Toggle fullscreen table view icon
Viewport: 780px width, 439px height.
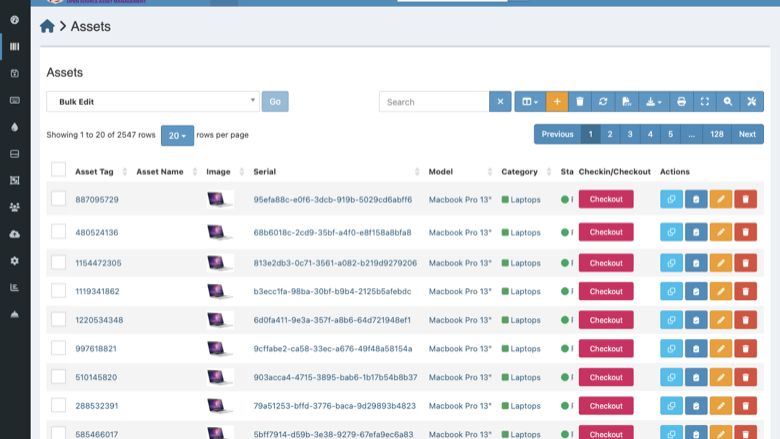click(704, 101)
